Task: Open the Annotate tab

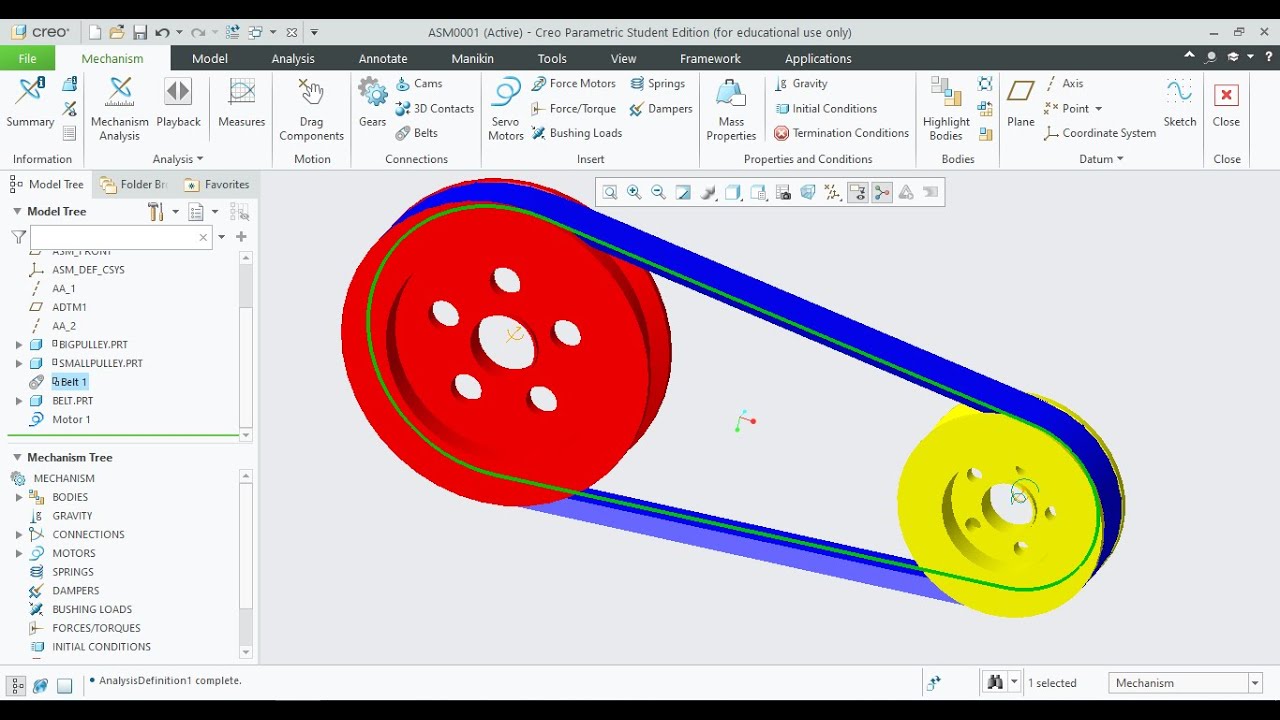Action: click(x=383, y=58)
